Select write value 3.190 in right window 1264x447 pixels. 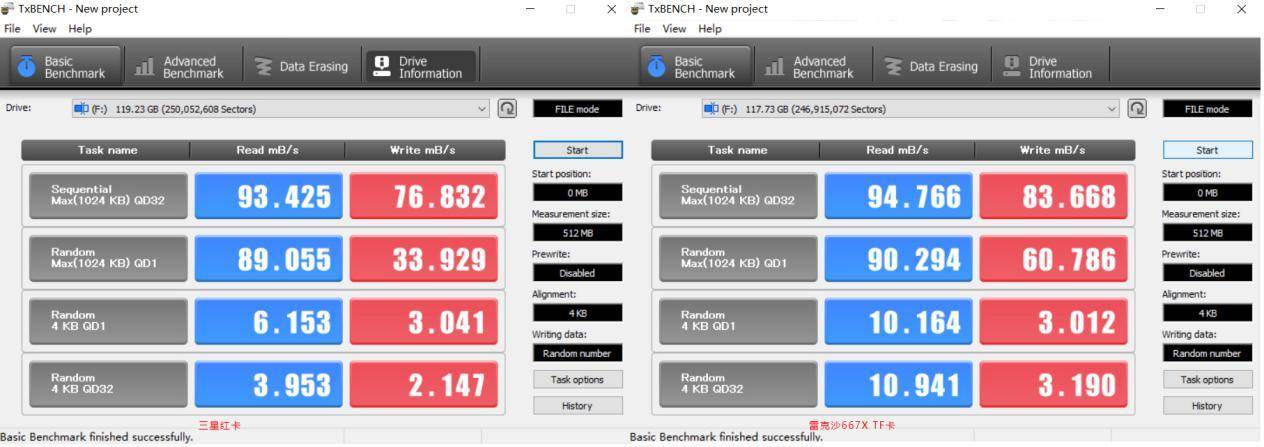pyautogui.click(x=1054, y=383)
